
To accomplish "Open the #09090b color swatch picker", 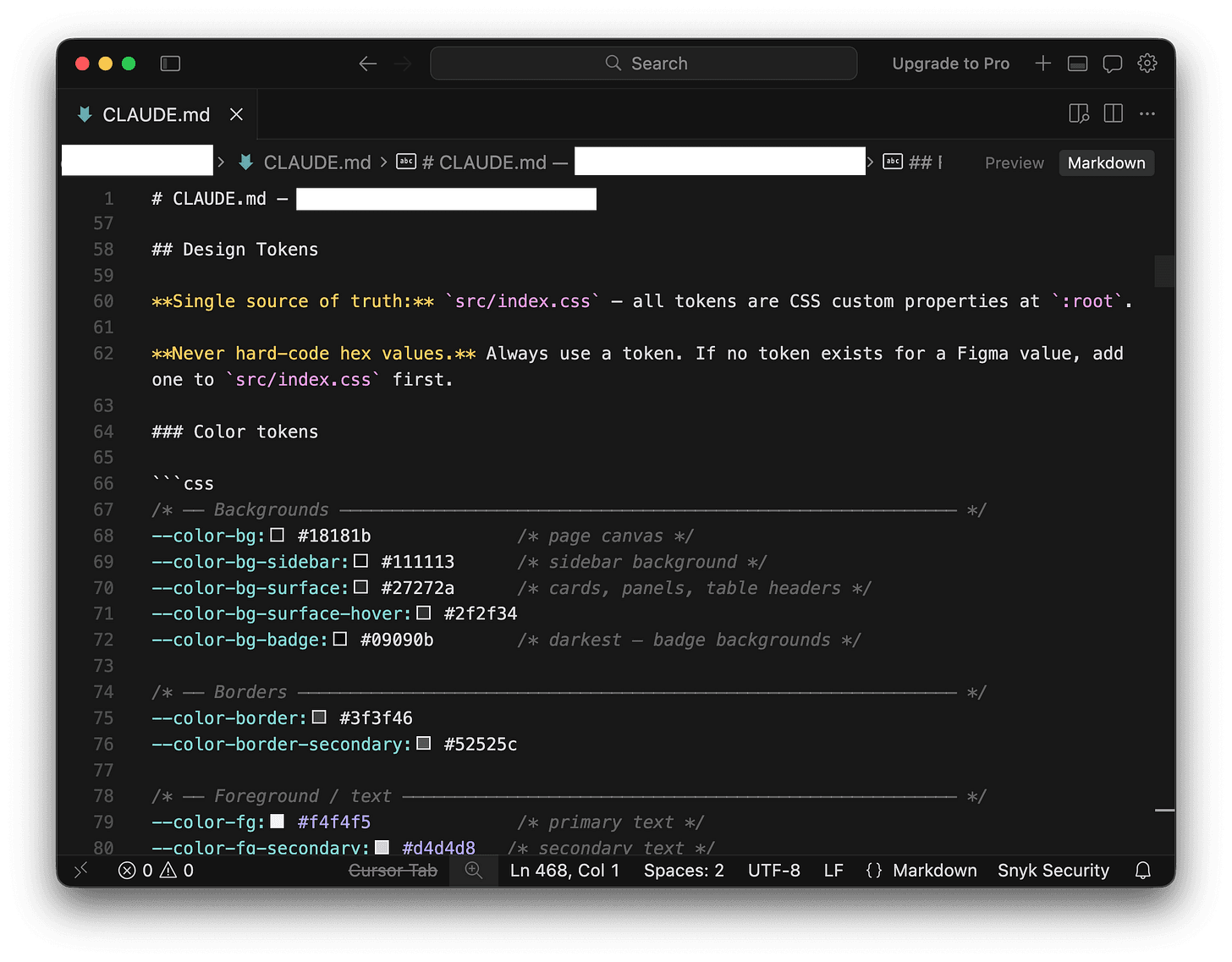I will [339, 639].
